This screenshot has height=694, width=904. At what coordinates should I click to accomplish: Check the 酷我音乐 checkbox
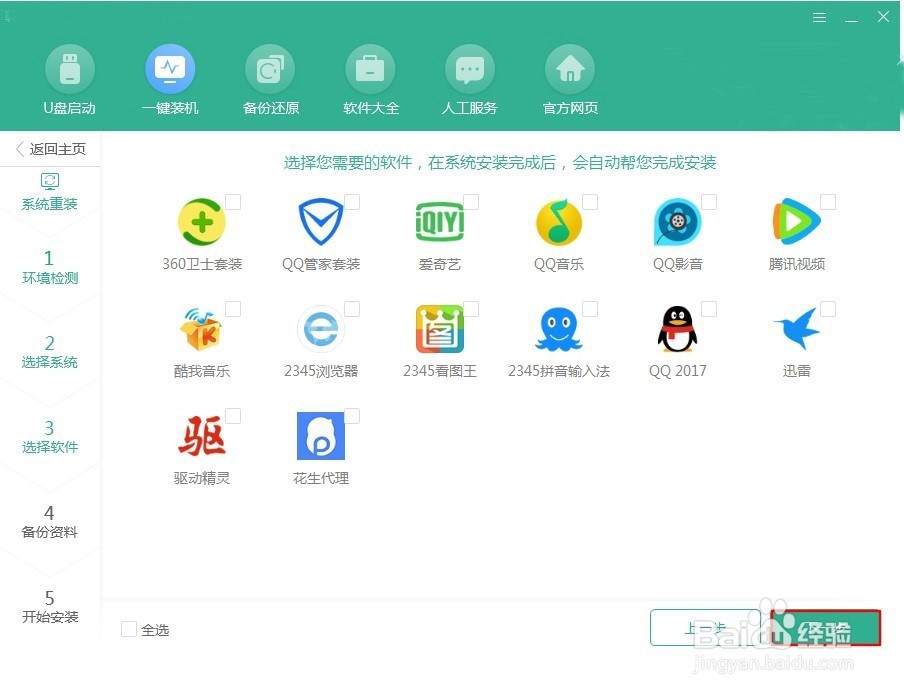[235, 307]
